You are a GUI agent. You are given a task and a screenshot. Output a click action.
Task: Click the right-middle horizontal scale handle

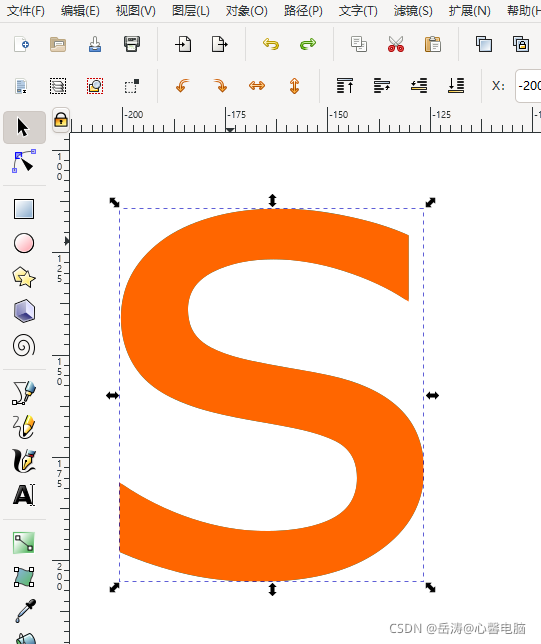432,396
